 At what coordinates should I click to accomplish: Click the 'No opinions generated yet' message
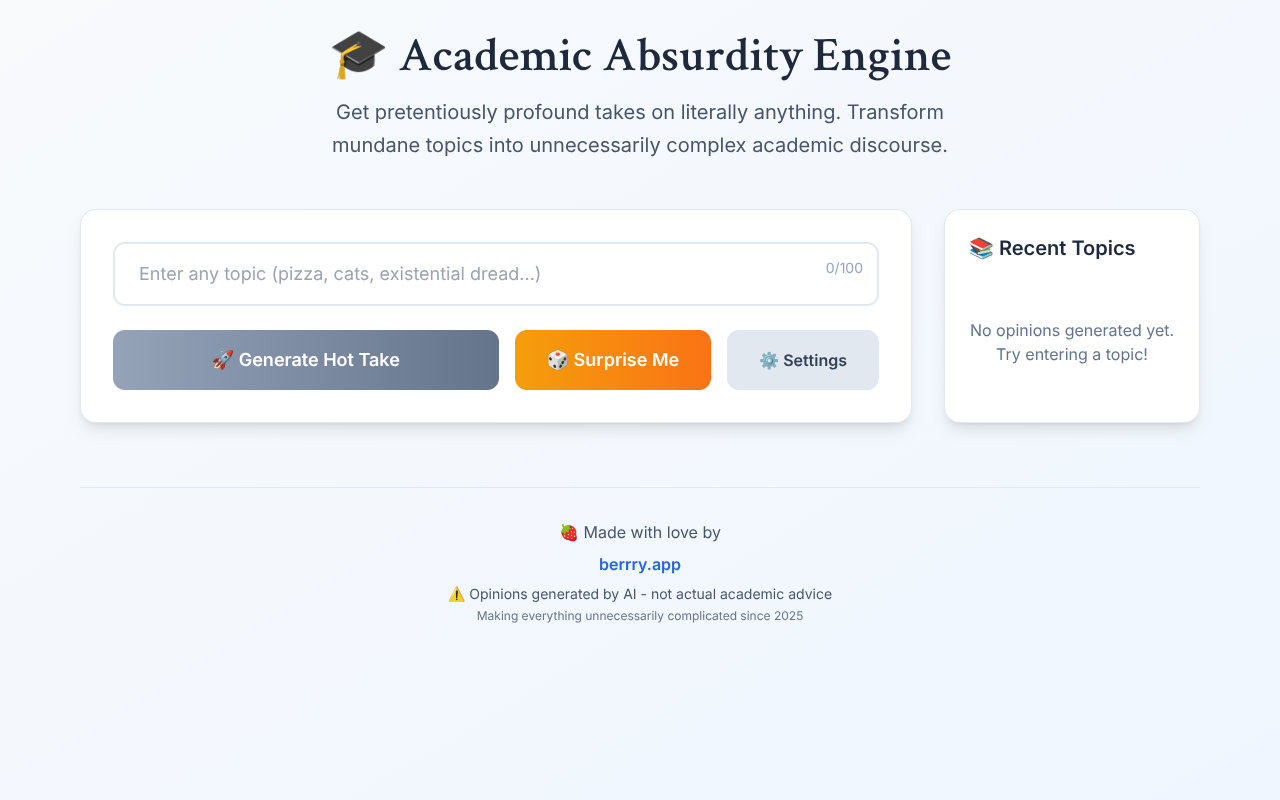coord(1071,342)
